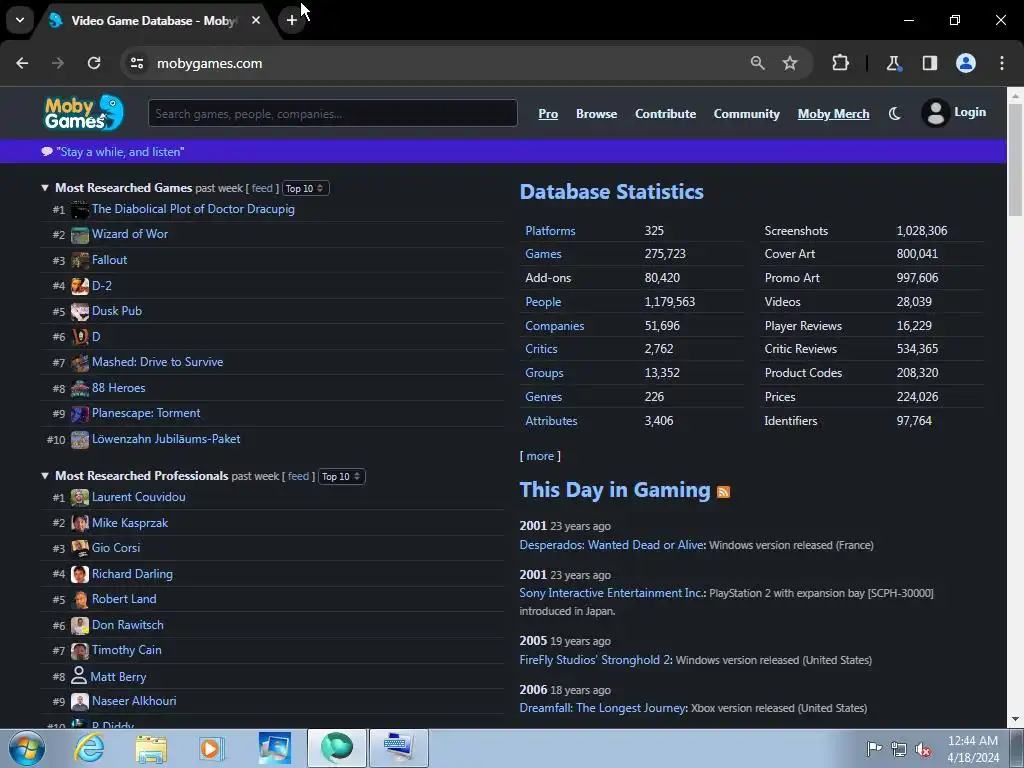This screenshot has width=1024, height=768.
Task: Open Sony Interactive Entertainment Inc. link
Action: tap(611, 593)
